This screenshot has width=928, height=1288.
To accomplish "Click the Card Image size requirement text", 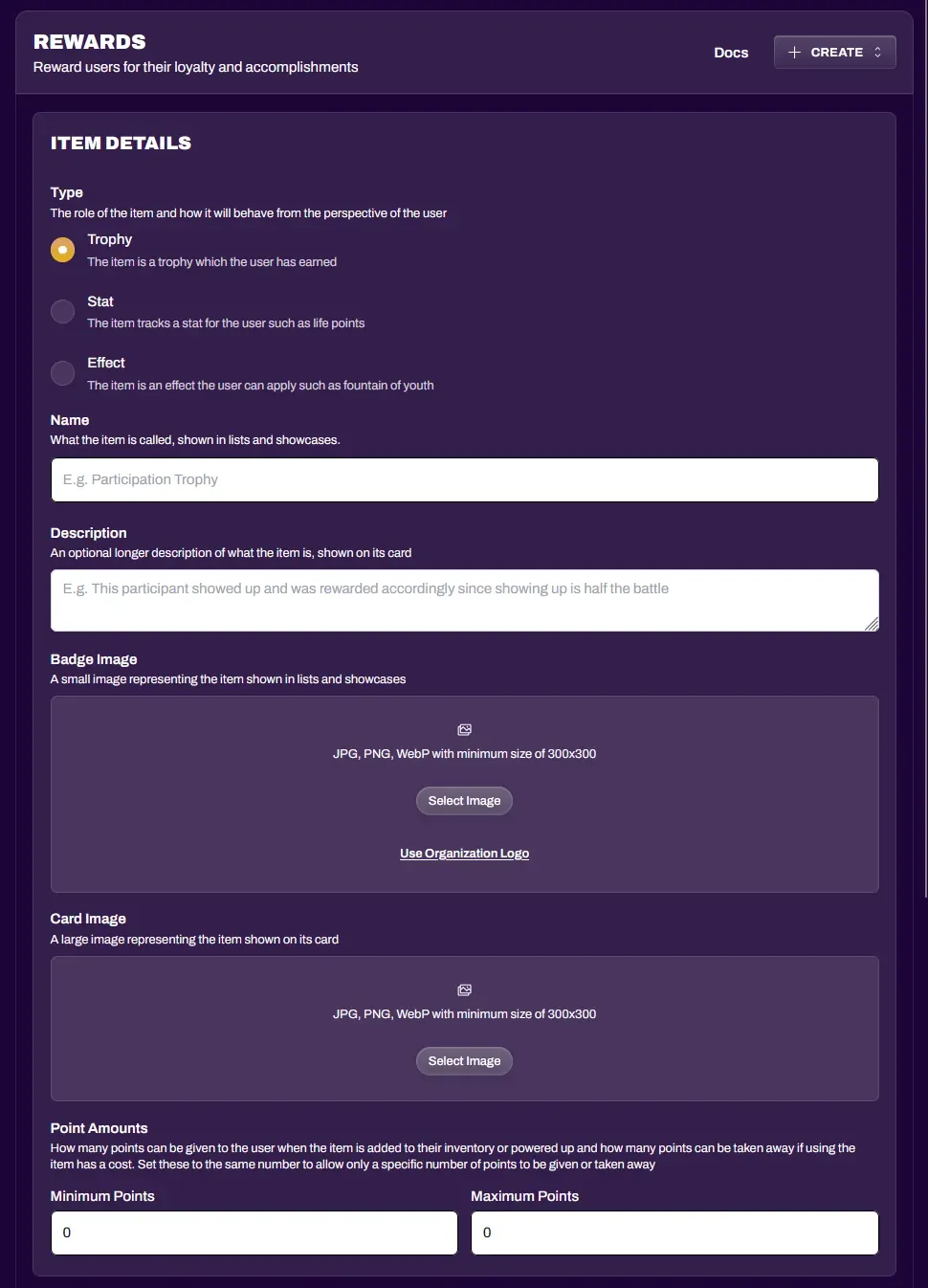I will tap(464, 1014).
